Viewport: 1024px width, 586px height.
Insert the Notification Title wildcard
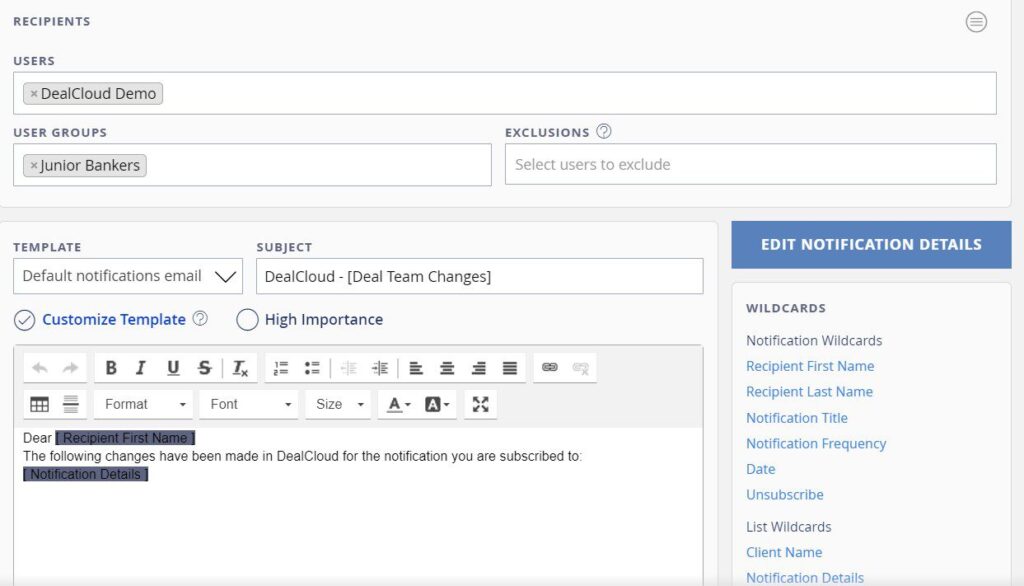[x=797, y=418]
